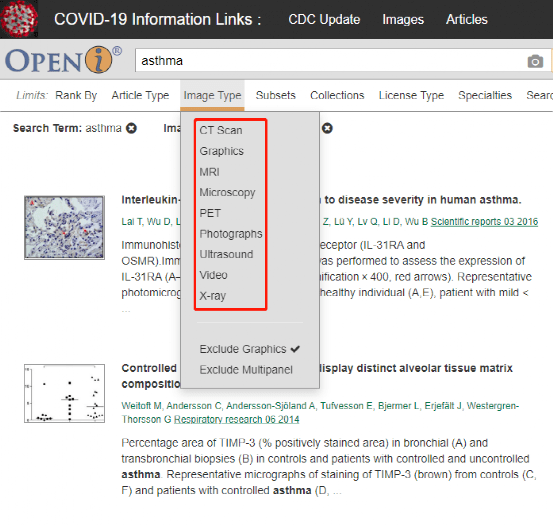Open Scientific reports 03 2016 journal link
553x526 pixels.
[x=484, y=222]
